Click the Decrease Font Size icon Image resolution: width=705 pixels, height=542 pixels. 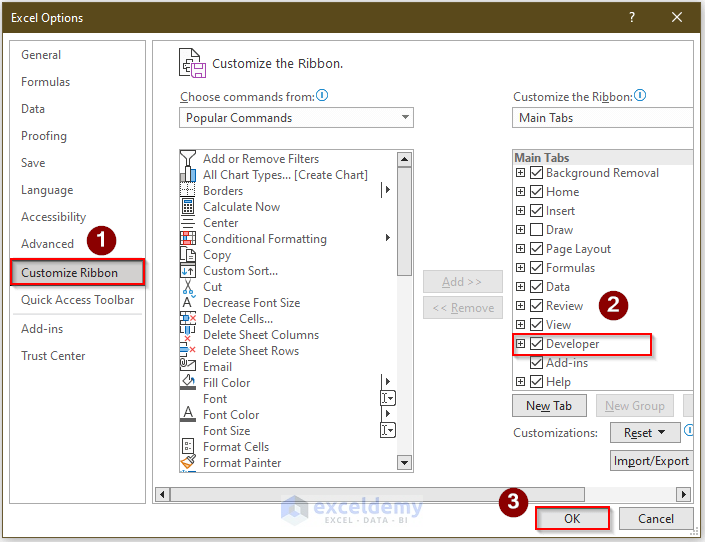187,303
